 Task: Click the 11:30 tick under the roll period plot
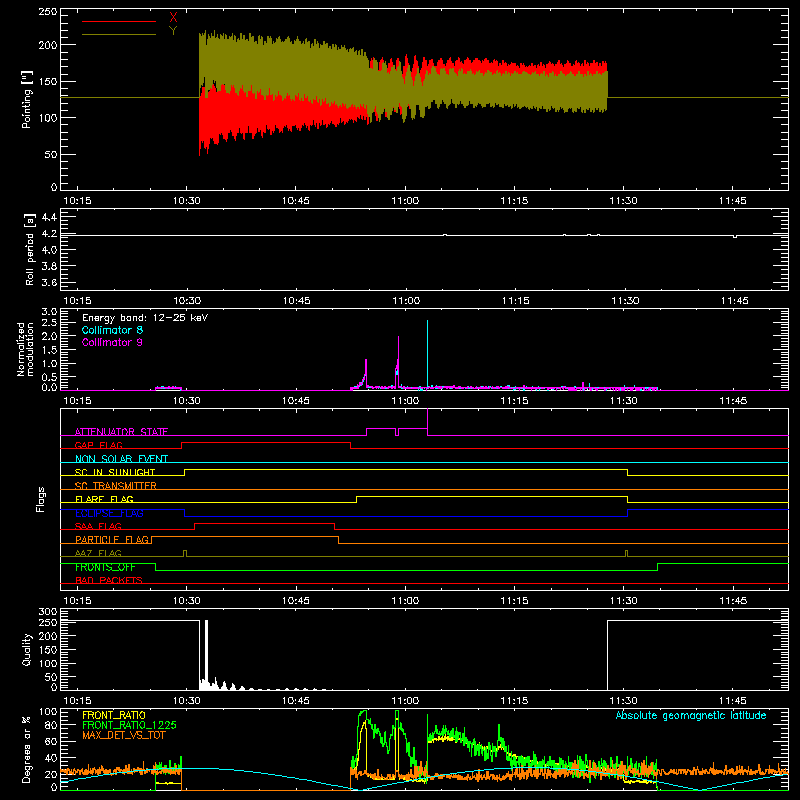[625, 301]
